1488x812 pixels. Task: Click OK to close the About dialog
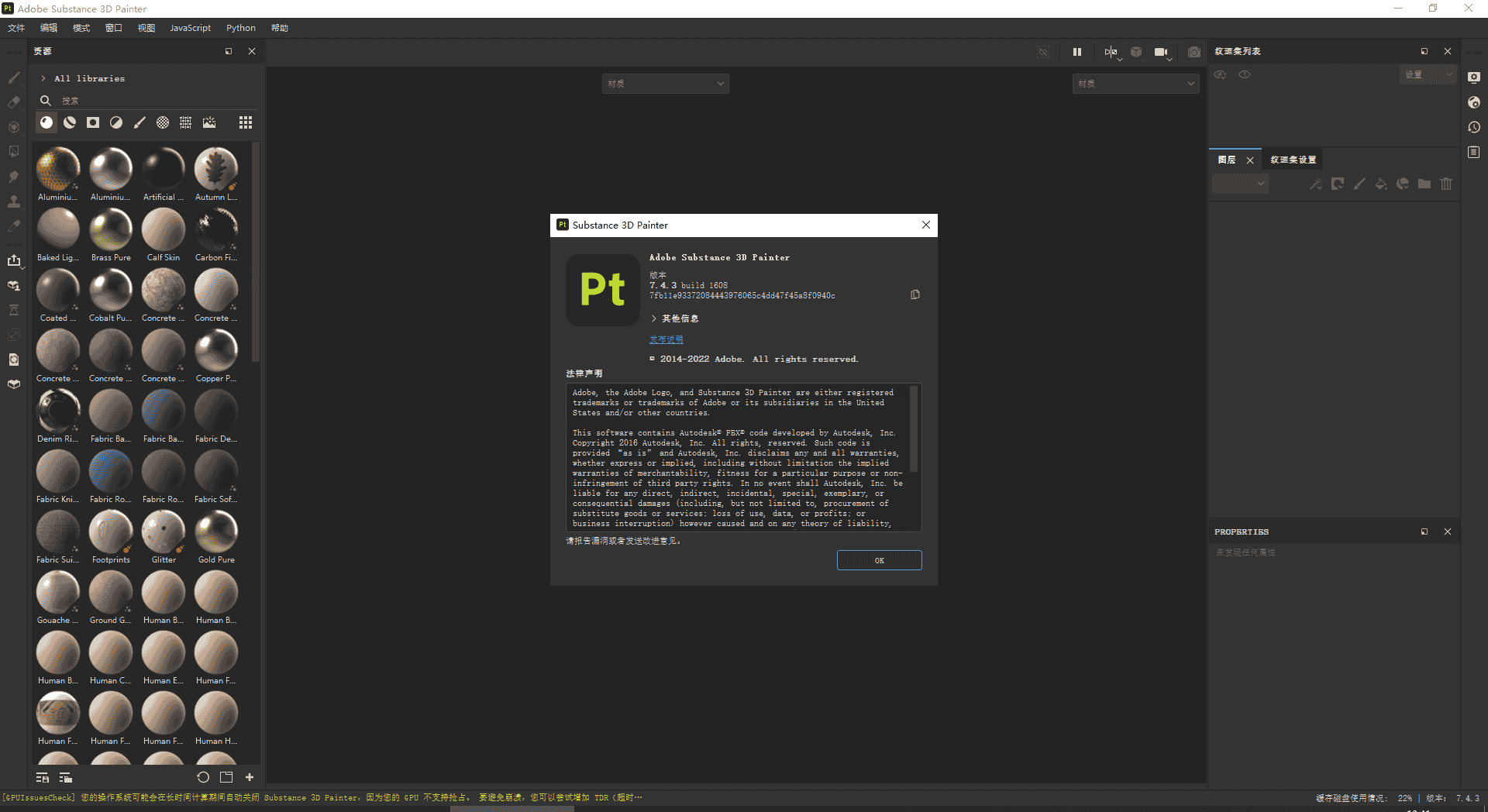point(879,559)
